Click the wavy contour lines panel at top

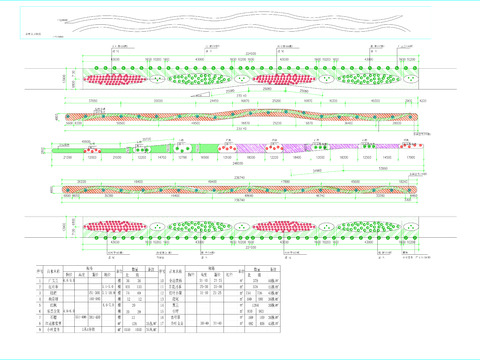click(226, 23)
